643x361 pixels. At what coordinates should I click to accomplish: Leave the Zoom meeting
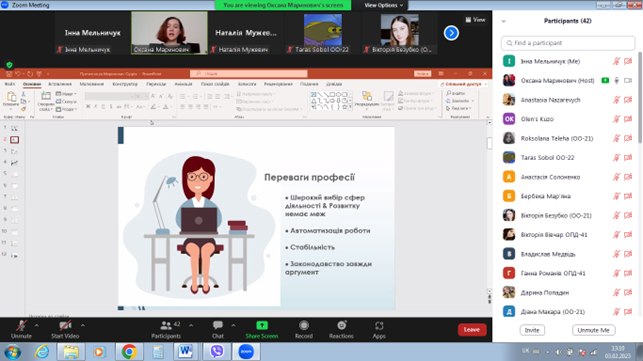pos(472,329)
